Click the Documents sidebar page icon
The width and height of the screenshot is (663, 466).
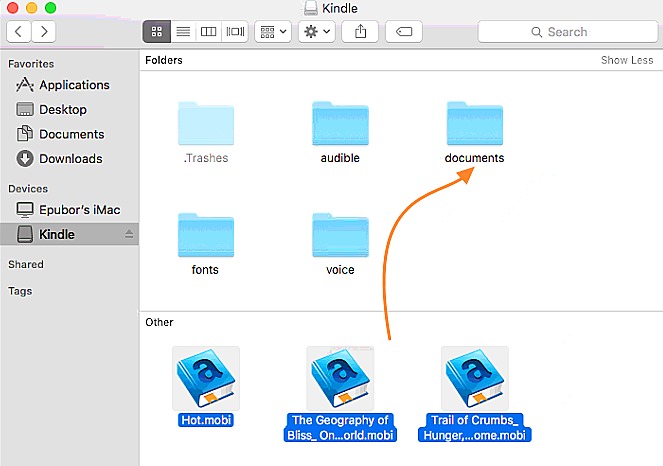(x=25, y=134)
